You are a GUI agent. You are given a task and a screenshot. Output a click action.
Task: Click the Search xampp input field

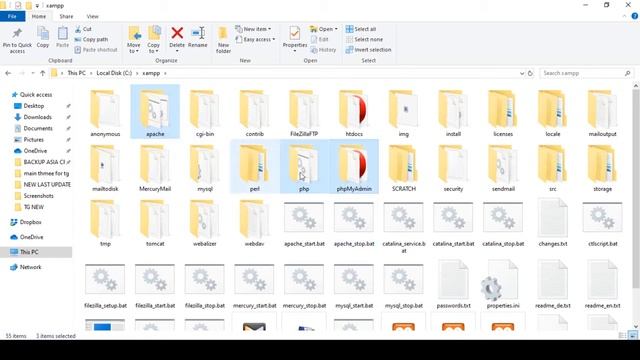(x=586, y=73)
